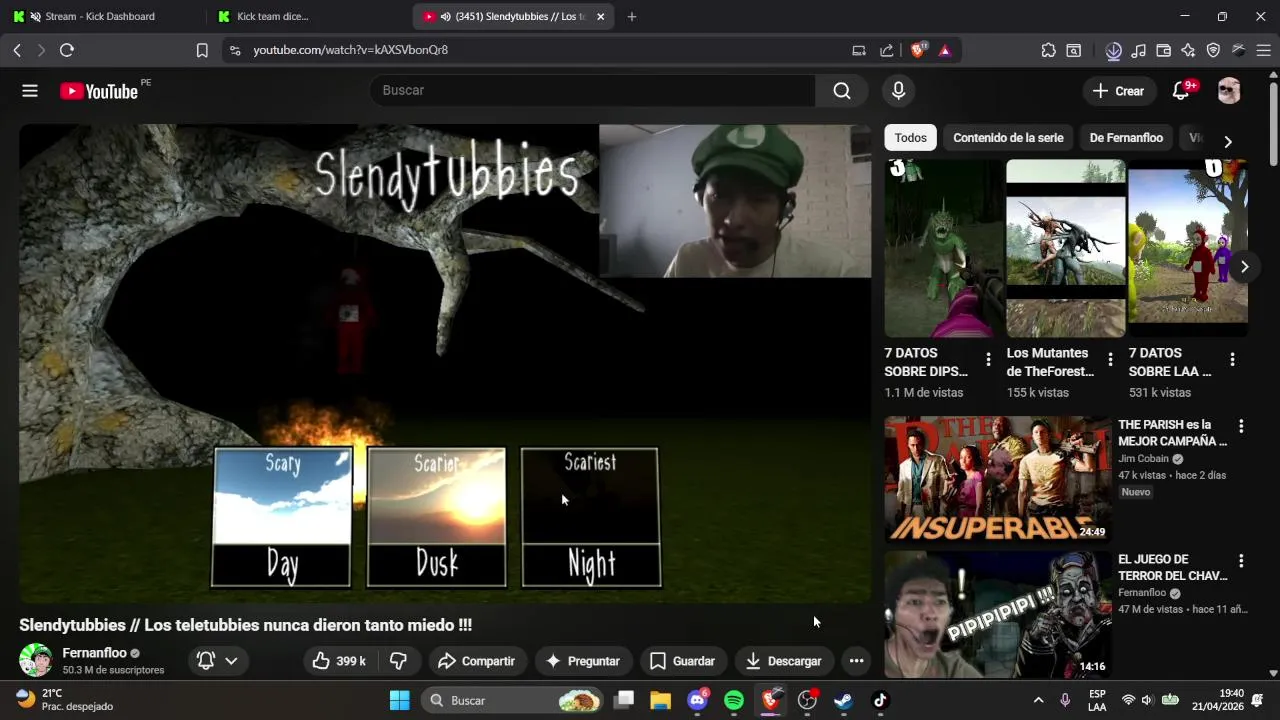Dislike the video
The image size is (1280, 720).
point(398,661)
